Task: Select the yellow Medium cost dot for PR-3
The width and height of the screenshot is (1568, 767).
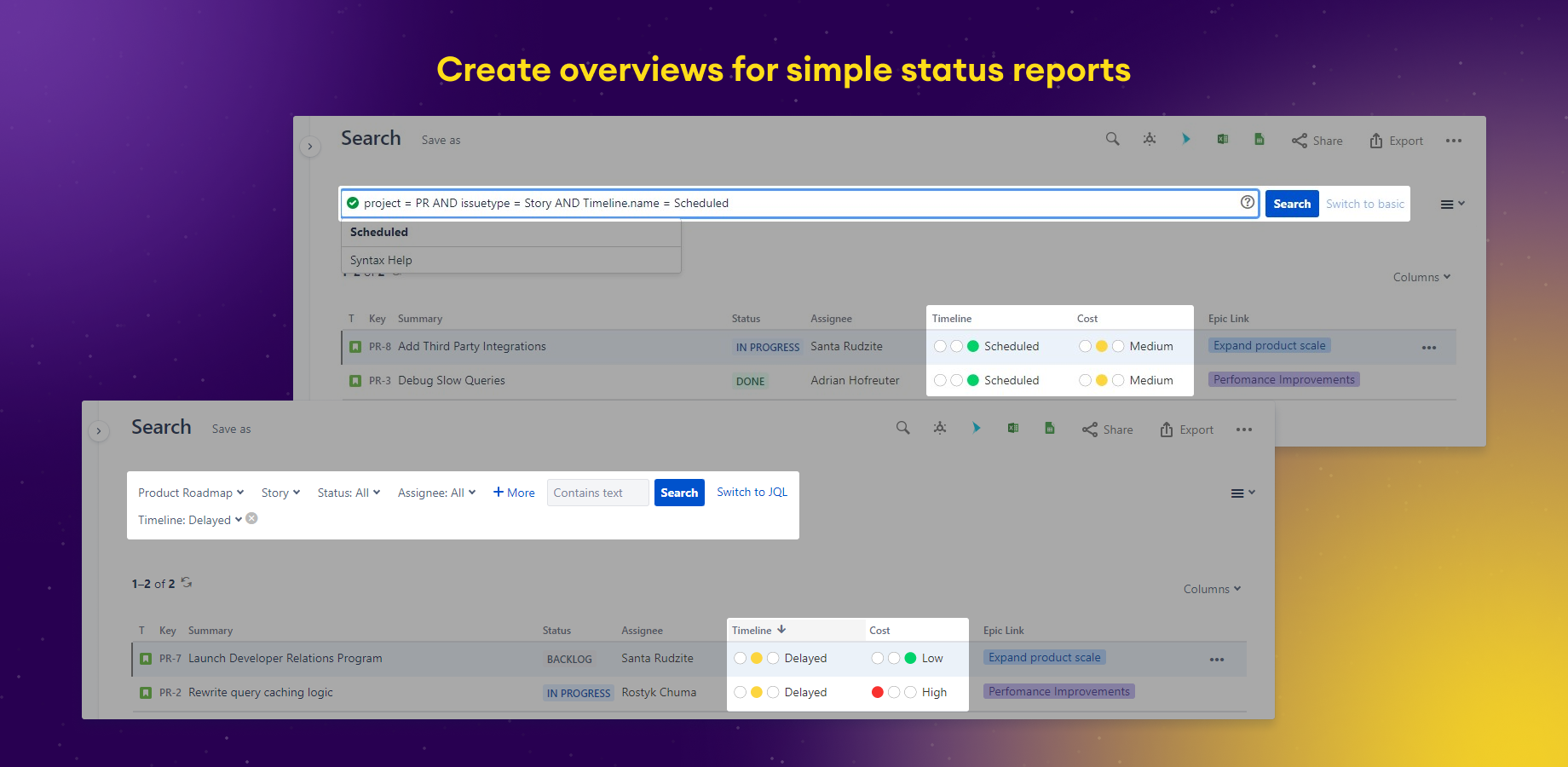Action: [1102, 380]
